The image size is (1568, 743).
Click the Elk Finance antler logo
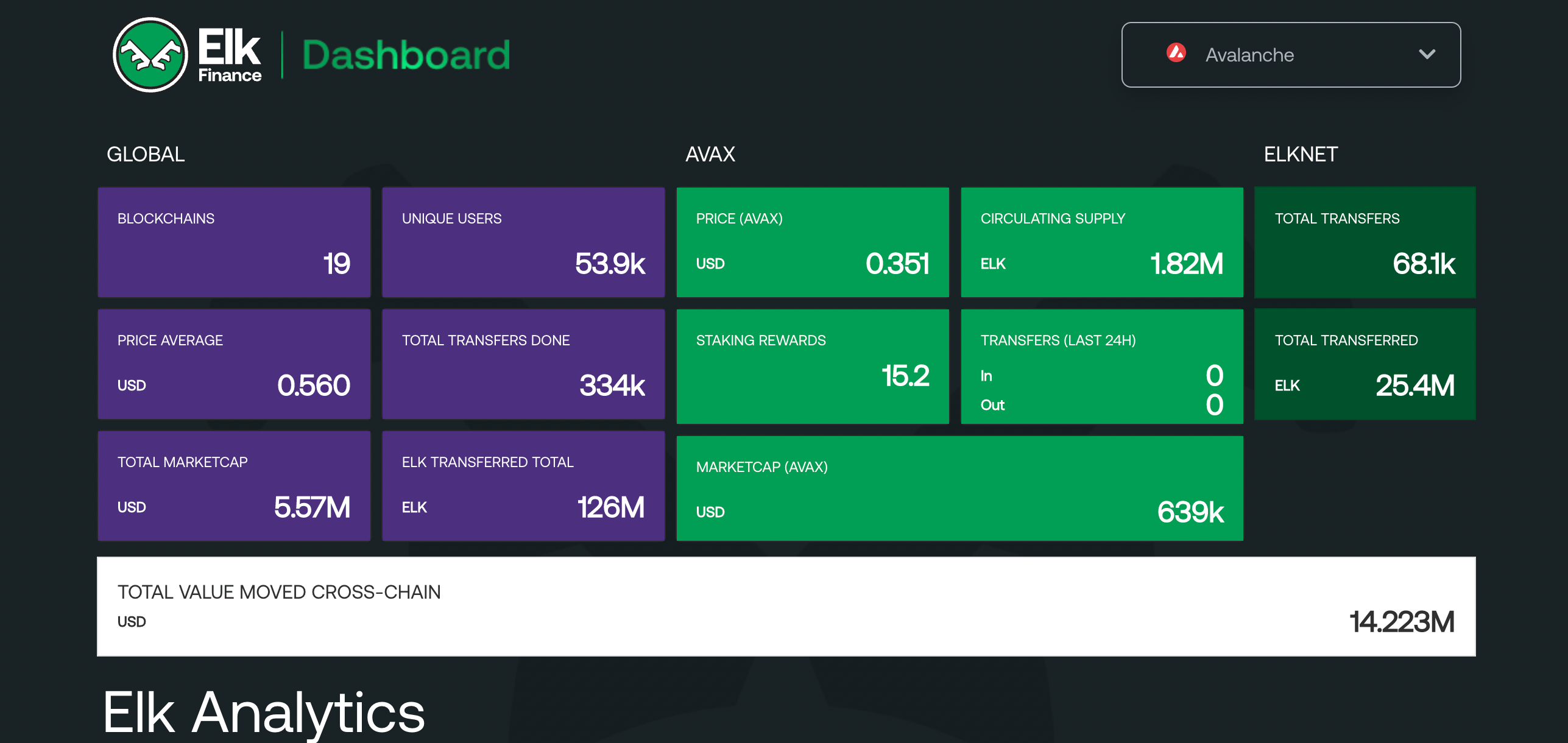tap(150, 55)
